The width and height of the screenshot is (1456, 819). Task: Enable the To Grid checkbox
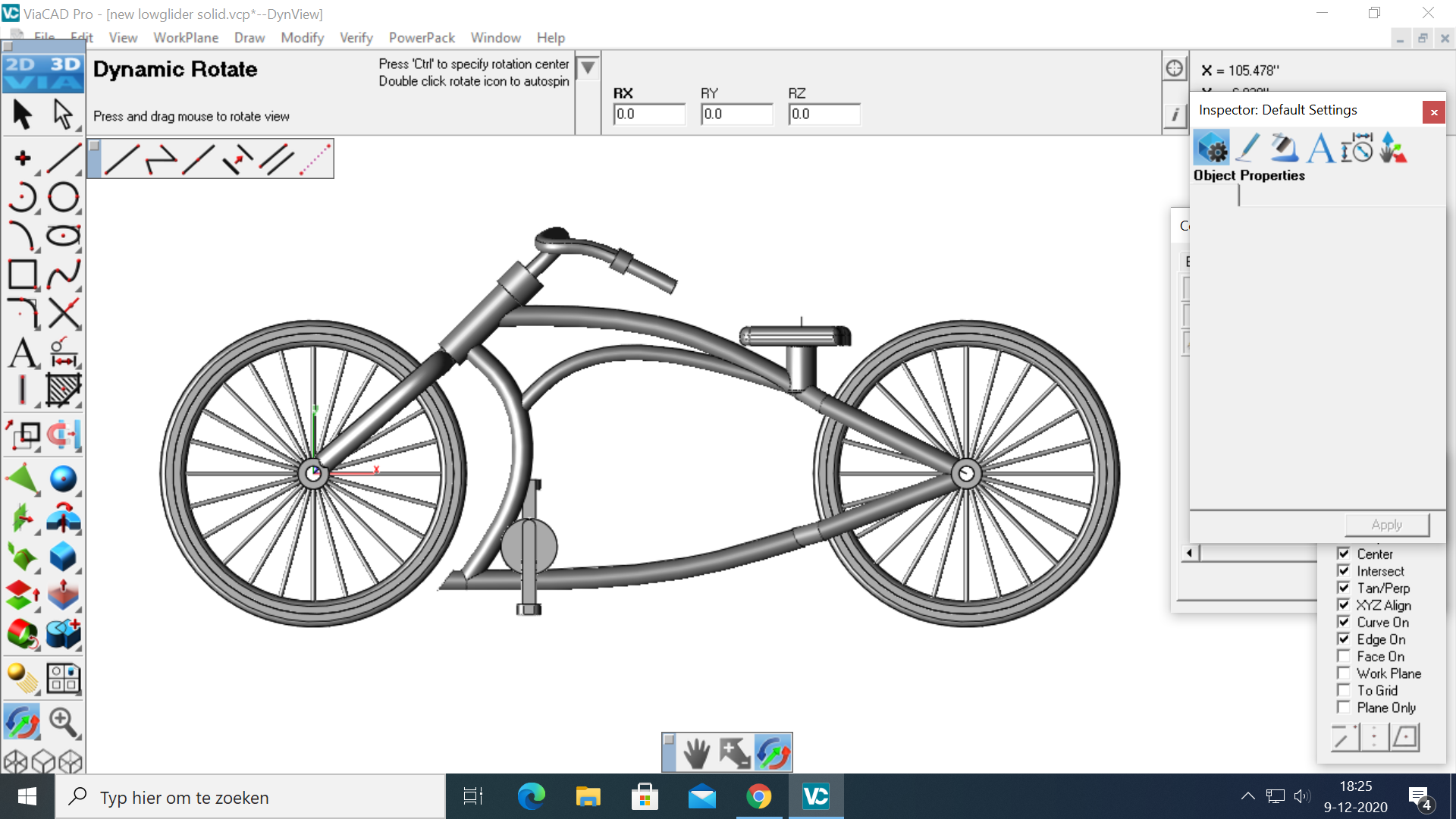[1344, 691]
